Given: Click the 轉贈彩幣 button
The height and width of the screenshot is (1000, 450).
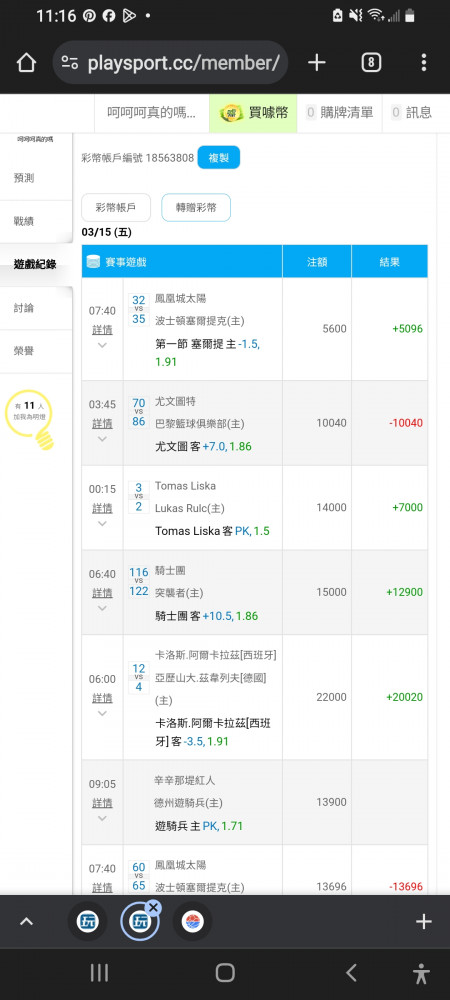Looking at the screenshot, I should click(196, 207).
